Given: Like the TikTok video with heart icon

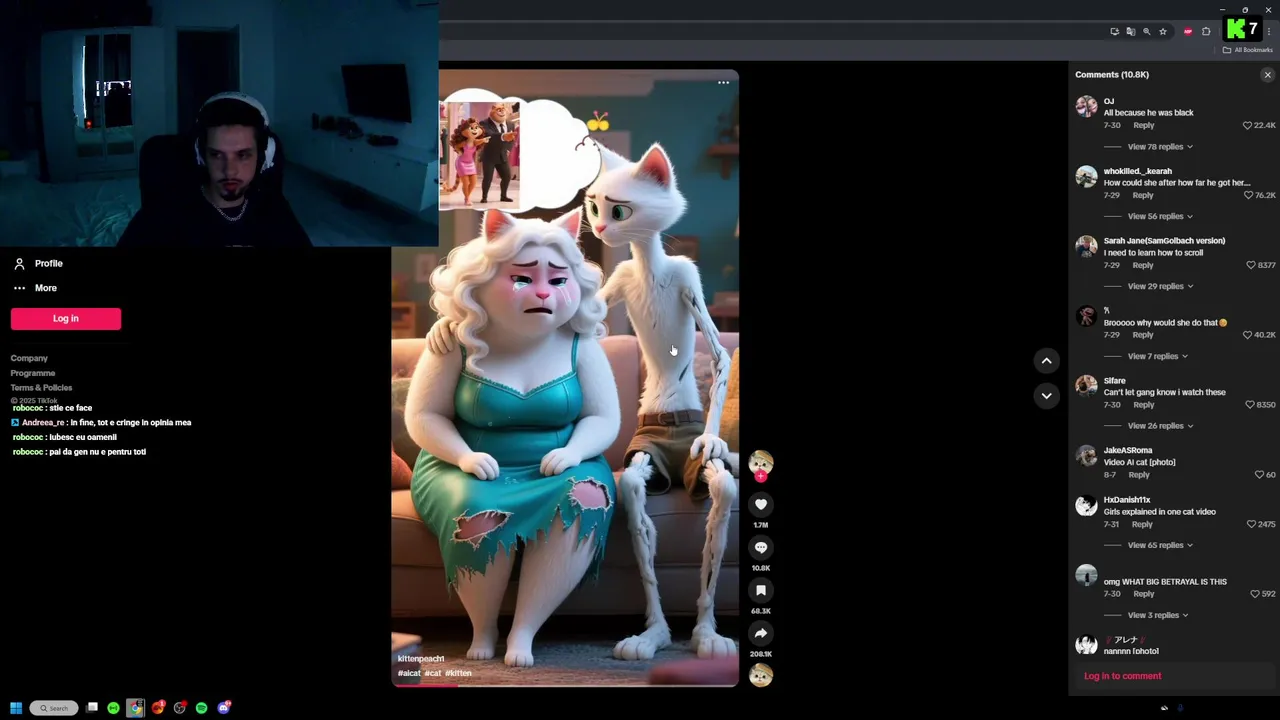Looking at the screenshot, I should point(761,505).
